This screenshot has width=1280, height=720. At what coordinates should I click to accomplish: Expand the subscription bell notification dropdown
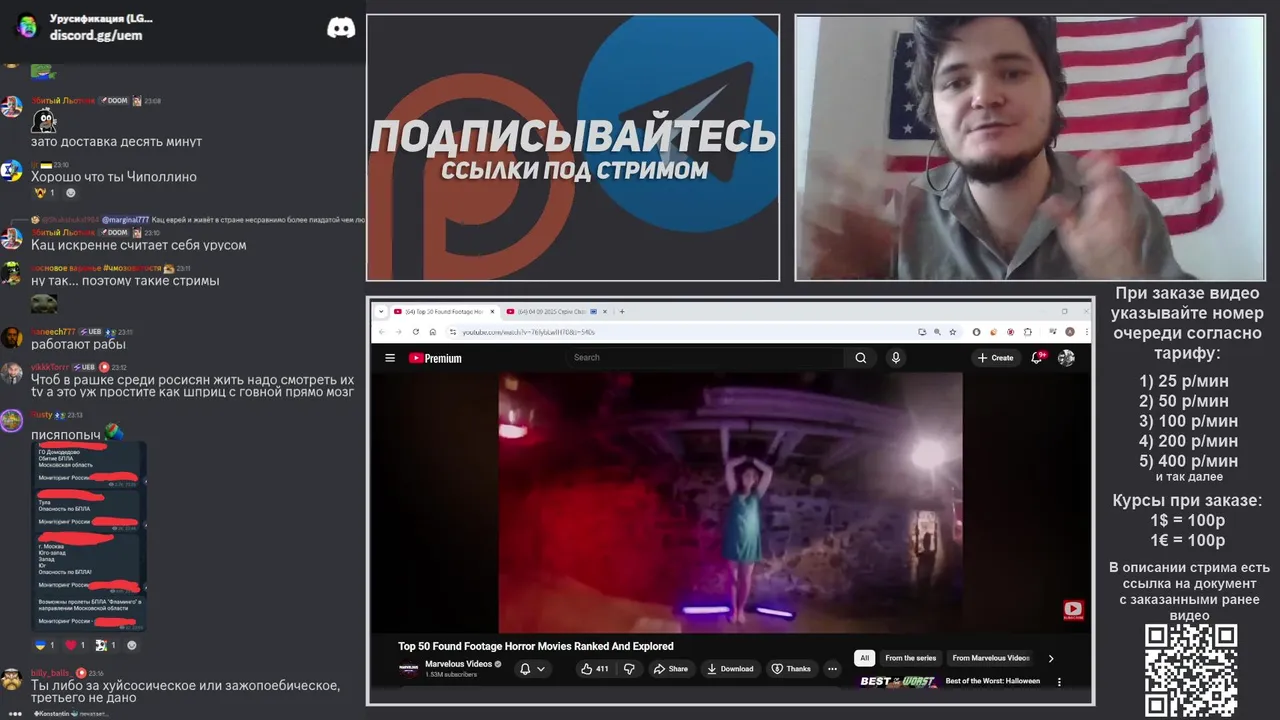click(532, 669)
